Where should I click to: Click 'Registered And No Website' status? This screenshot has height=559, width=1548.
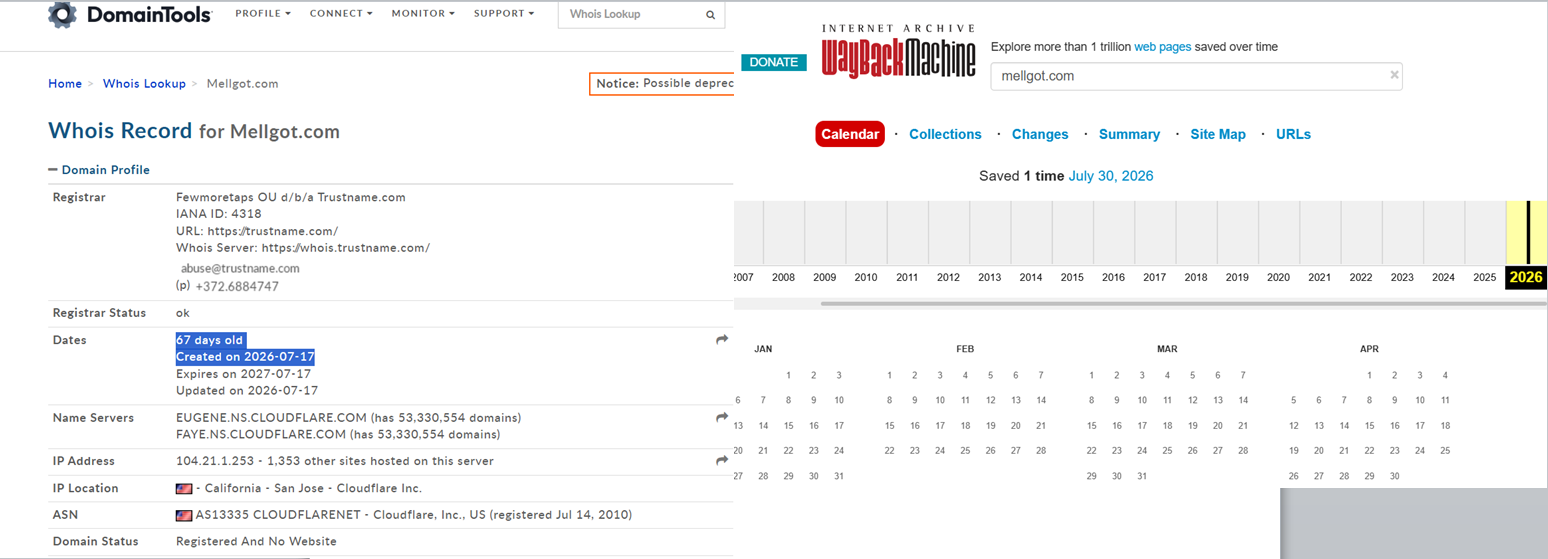256,542
